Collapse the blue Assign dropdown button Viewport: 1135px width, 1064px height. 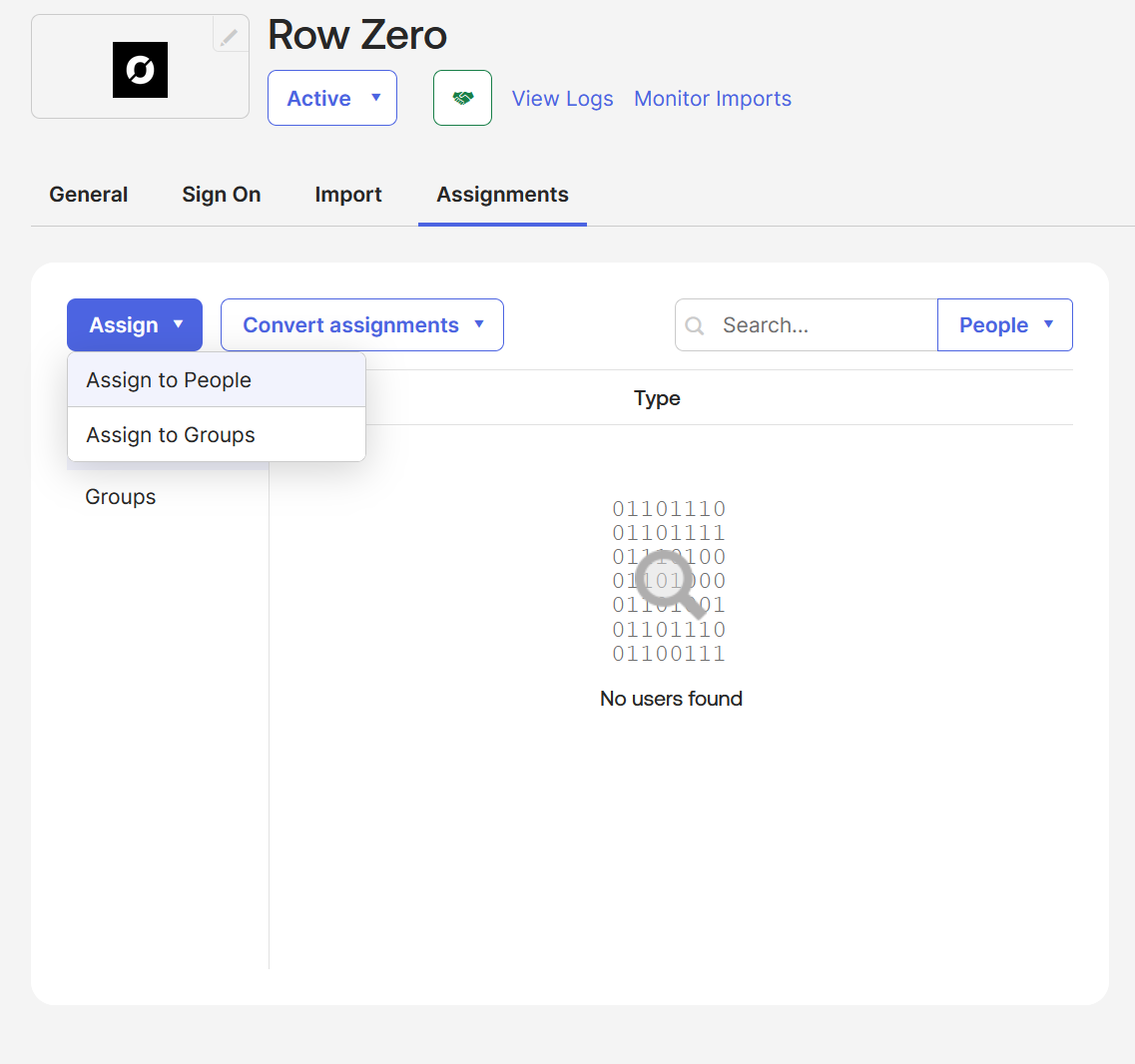135,325
